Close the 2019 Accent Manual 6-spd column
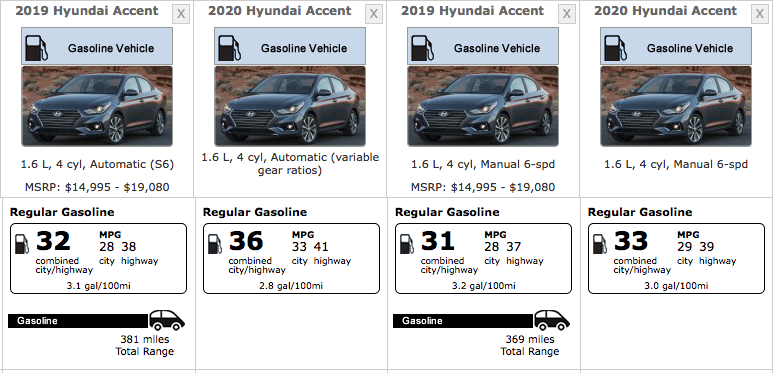 click(x=567, y=14)
